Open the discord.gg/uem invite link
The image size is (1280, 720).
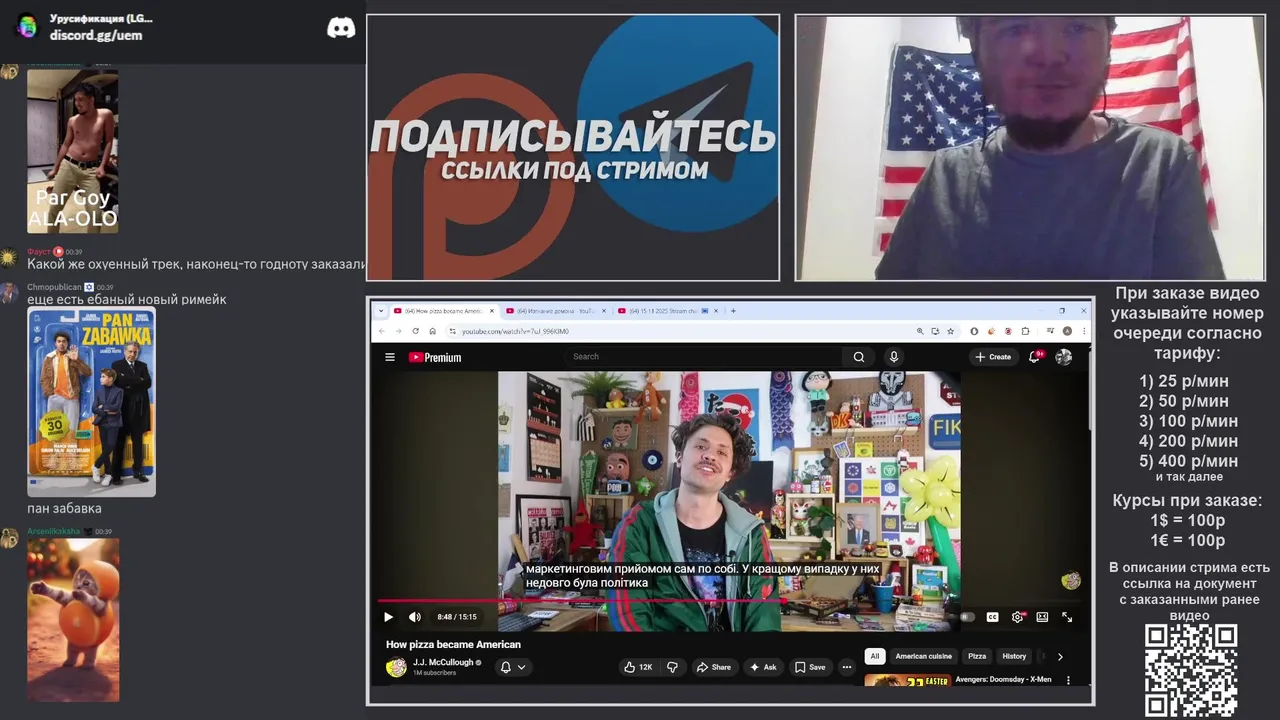pyautogui.click(x=96, y=35)
